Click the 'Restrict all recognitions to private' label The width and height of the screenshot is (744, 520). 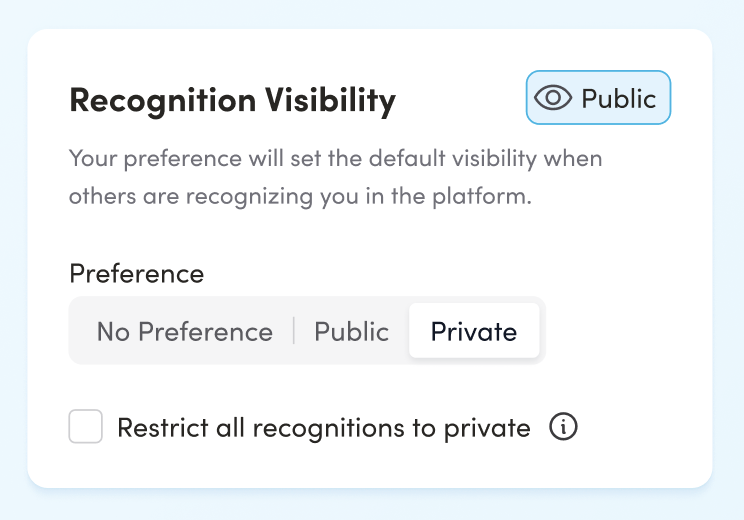click(323, 428)
